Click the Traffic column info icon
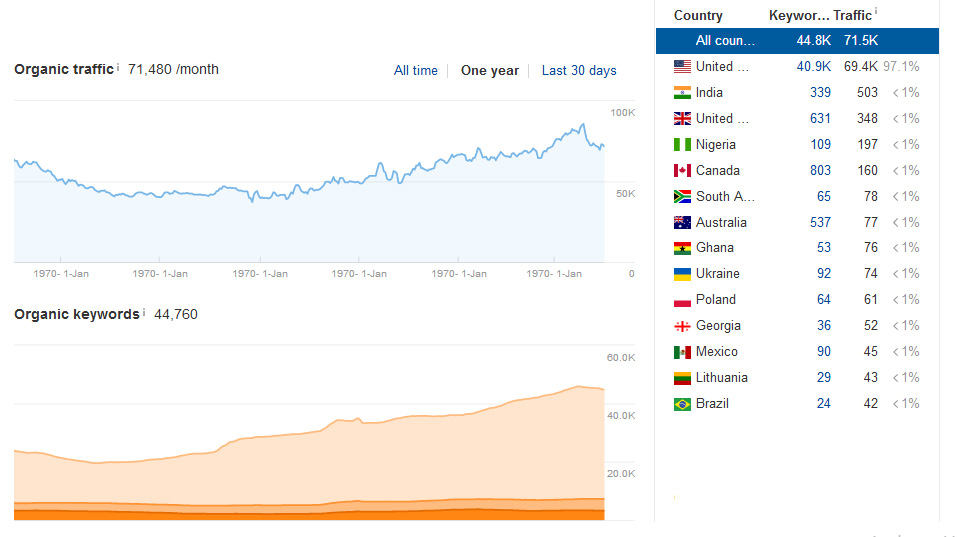958x537 pixels. [876, 12]
